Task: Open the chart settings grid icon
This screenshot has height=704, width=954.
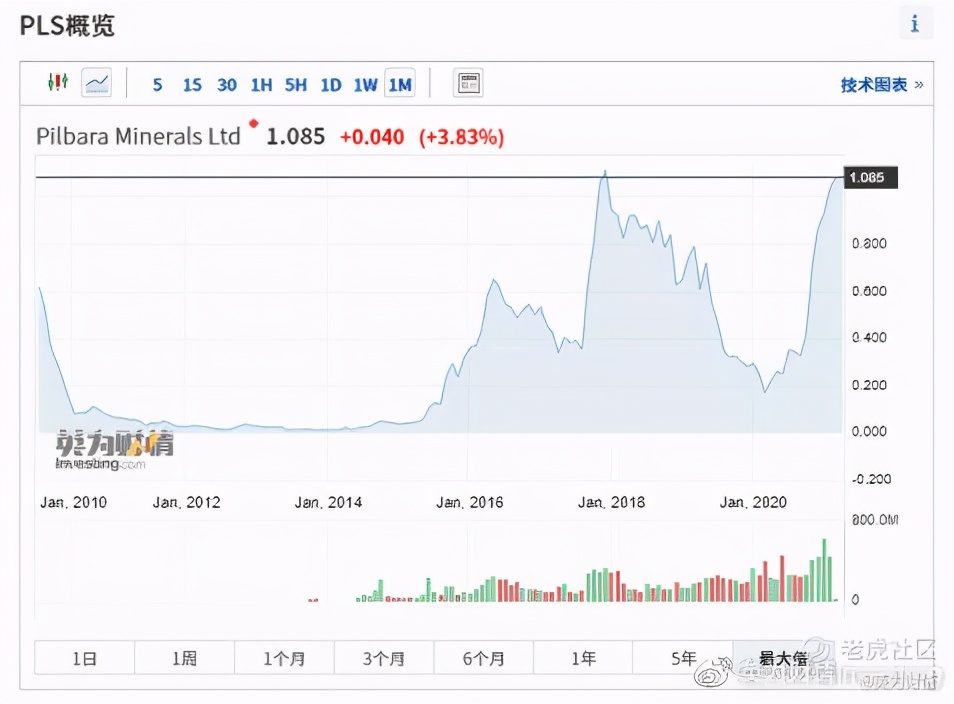Action: pyautogui.click(x=468, y=83)
